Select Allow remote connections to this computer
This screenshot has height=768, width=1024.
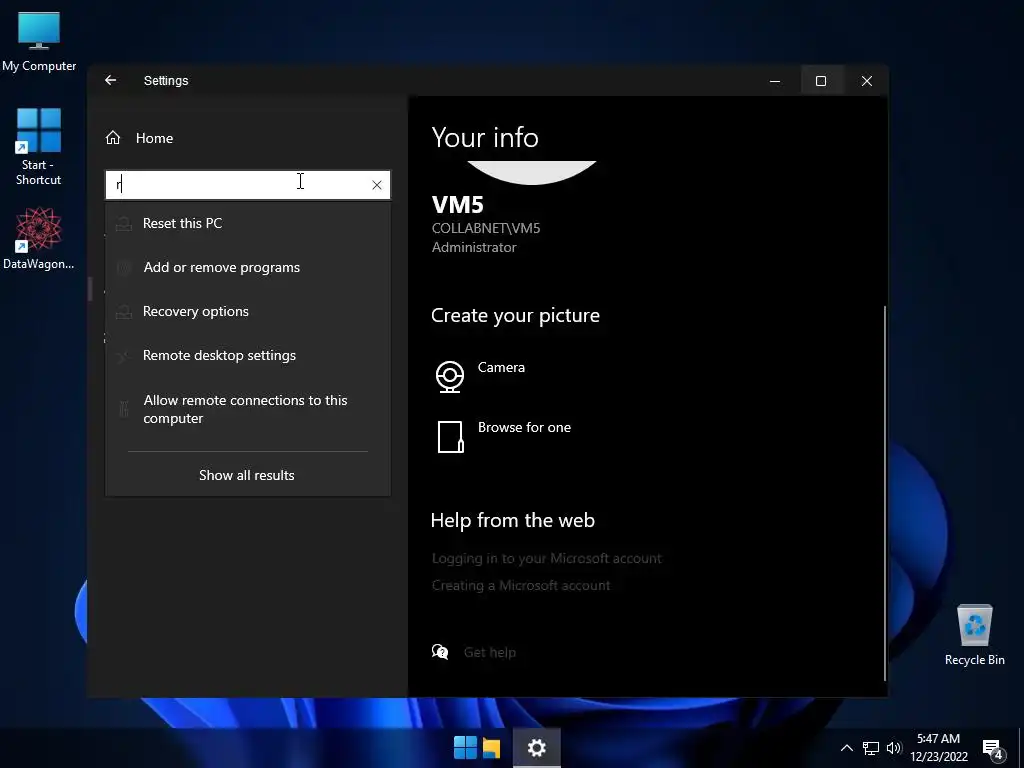click(248, 409)
